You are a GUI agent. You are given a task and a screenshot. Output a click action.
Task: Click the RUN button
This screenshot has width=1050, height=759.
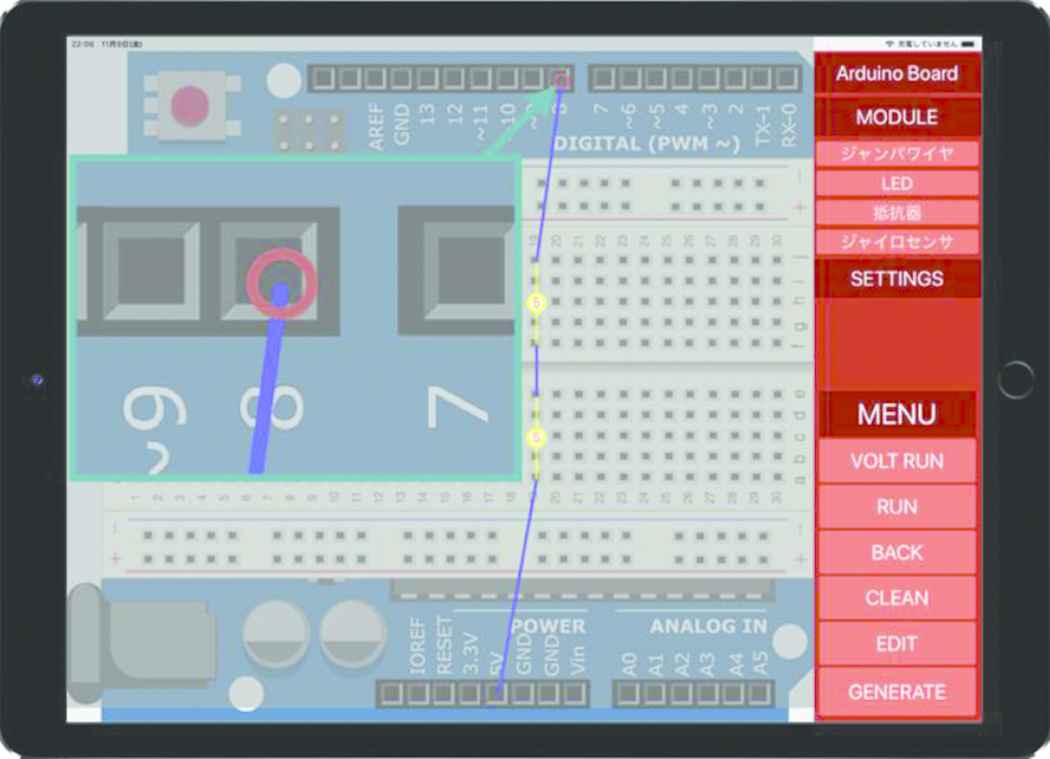click(x=897, y=506)
